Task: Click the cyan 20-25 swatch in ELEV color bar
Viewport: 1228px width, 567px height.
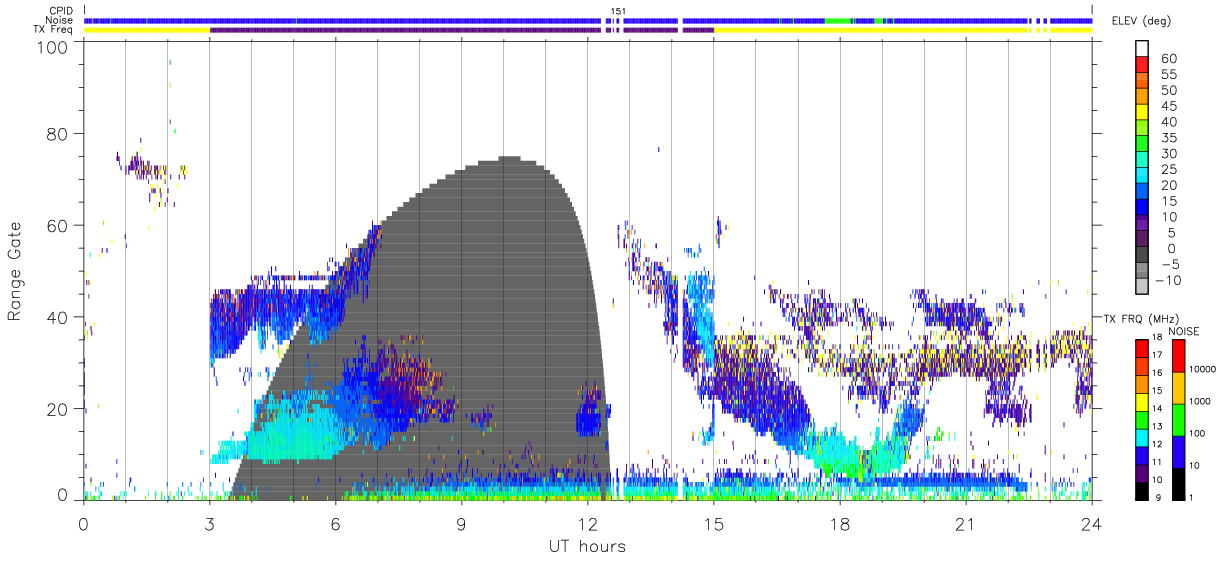Action: point(1143,175)
